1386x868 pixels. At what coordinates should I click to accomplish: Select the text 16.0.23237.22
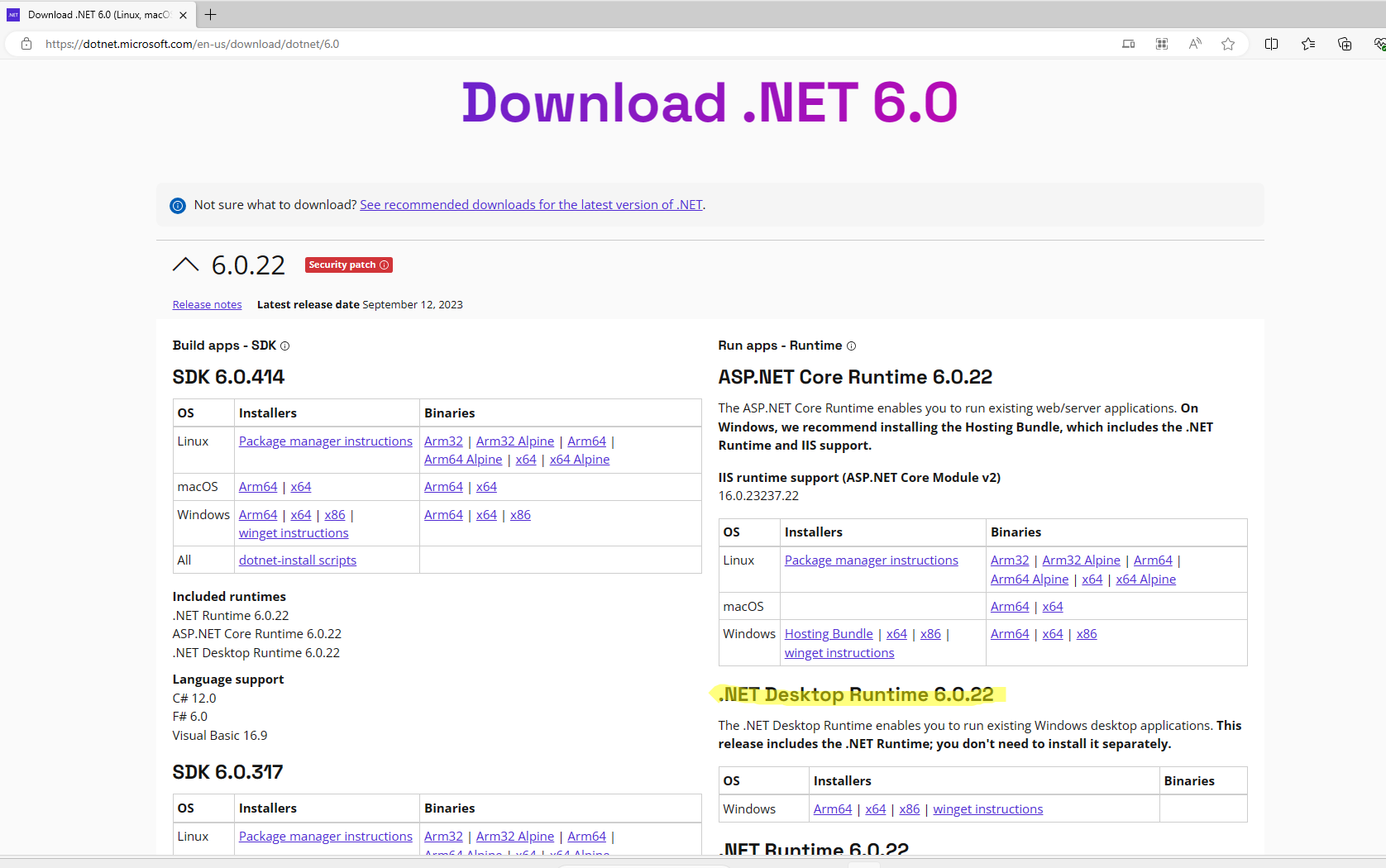pos(758,496)
